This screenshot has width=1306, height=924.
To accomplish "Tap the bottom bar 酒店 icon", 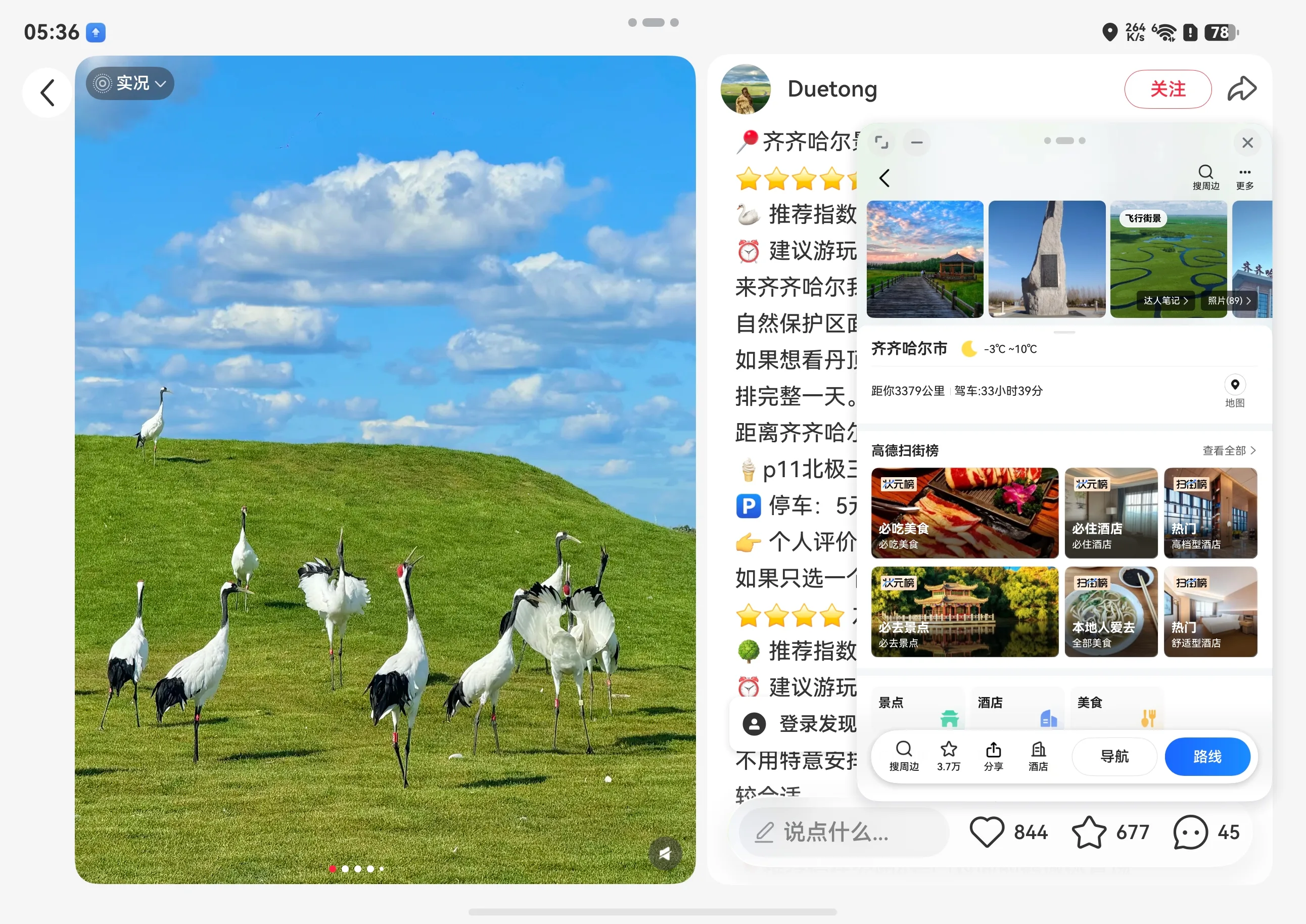I will [1038, 756].
